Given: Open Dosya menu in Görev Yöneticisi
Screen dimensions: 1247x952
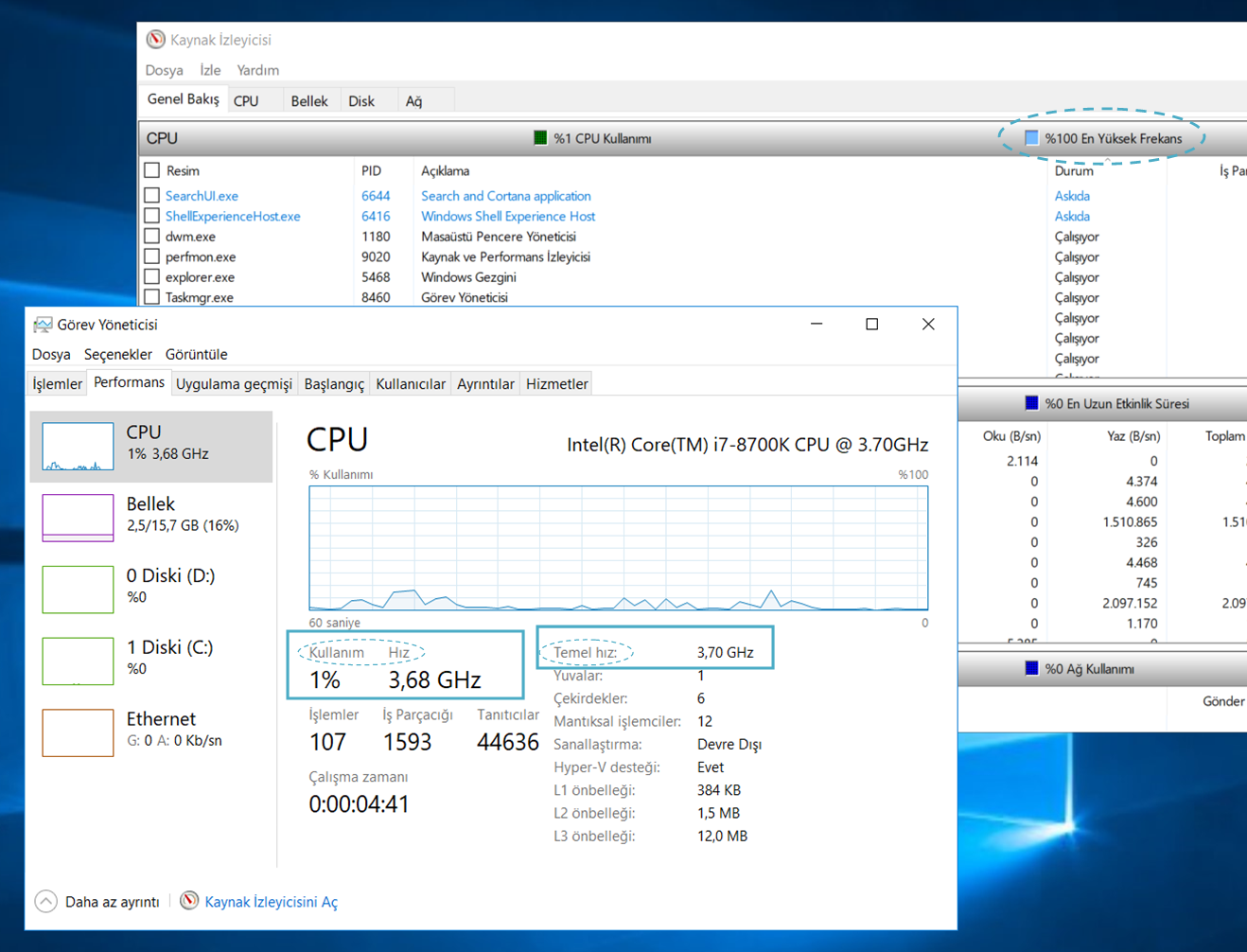Looking at the screenshot, I should 51,354.
